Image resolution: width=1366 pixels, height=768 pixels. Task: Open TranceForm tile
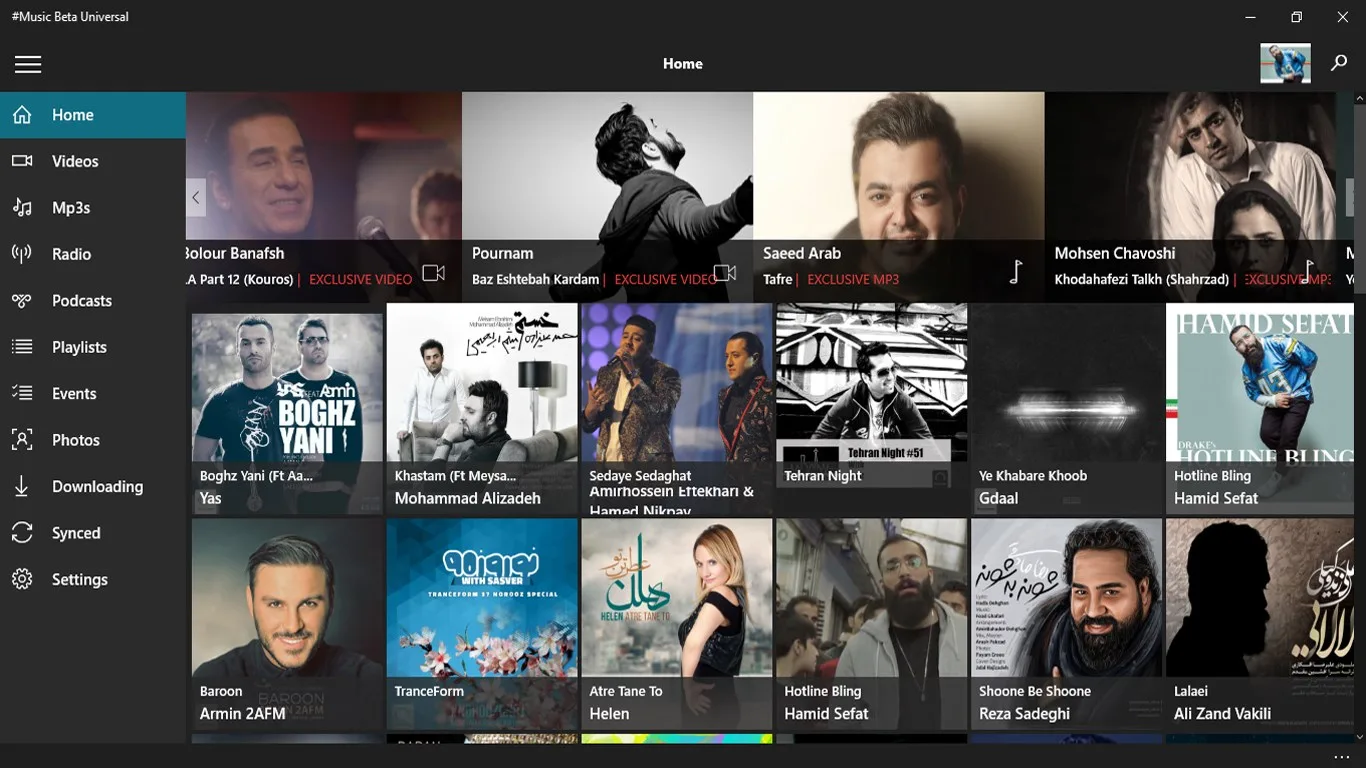(x=482, y=623)
